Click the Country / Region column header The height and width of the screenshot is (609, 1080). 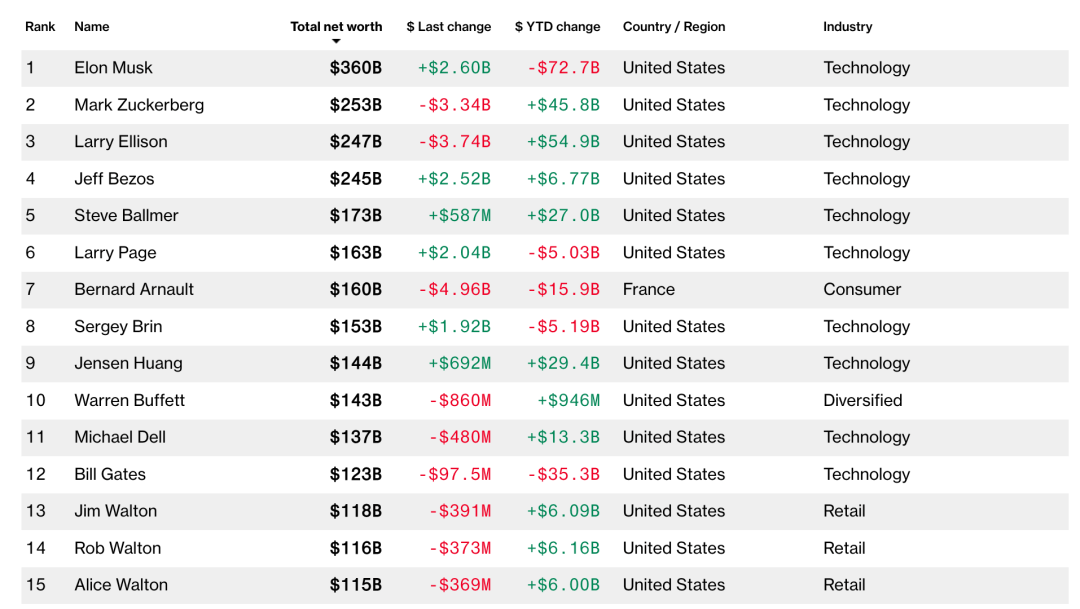pos(673,27)
